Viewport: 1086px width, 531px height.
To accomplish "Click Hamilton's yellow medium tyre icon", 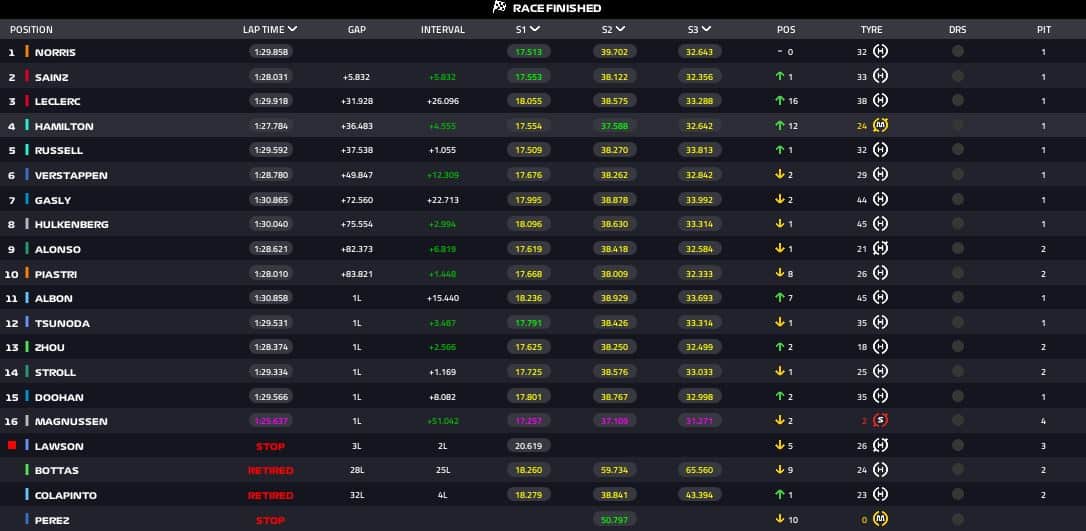I will [x=880, y=125].
